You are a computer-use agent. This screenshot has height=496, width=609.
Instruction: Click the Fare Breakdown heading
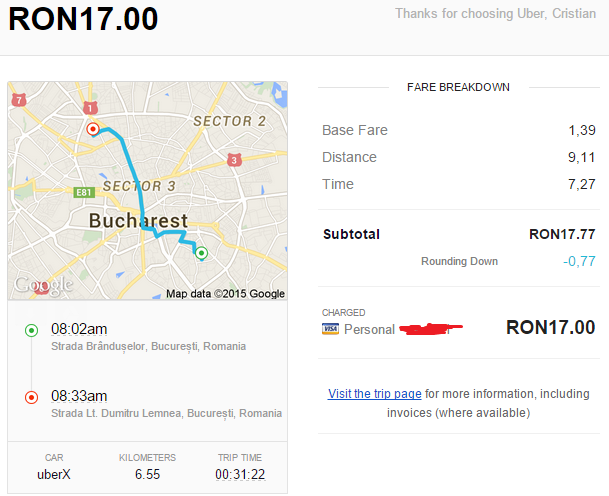[458, 87]
